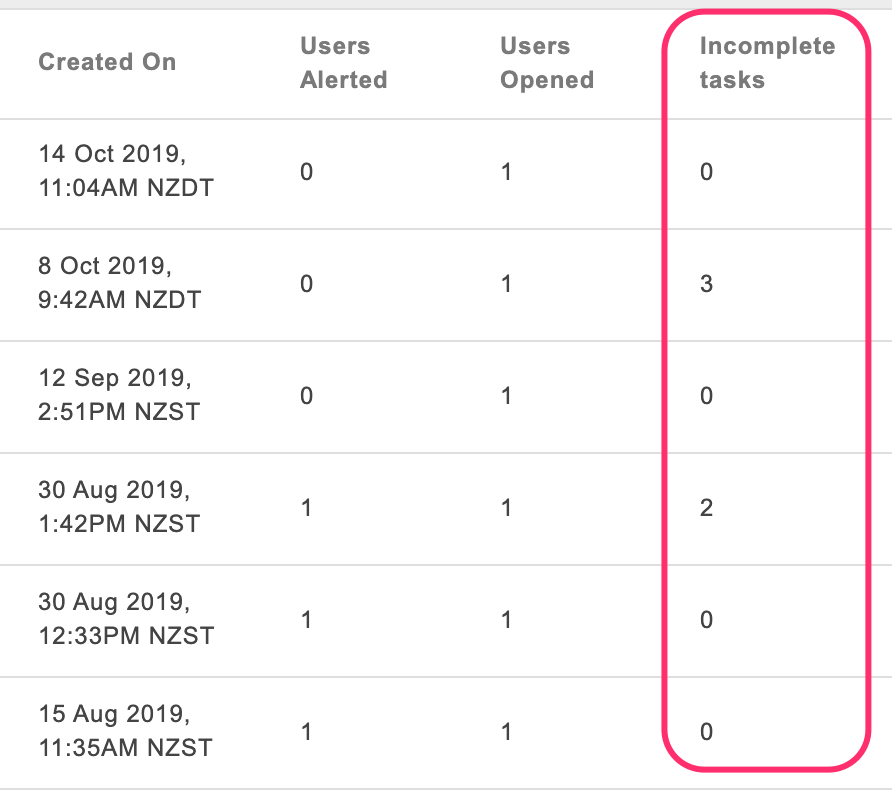Click the 30 Aug 2019, 1:42PM date
Viewport: 892px width, 790px height.
(x=119, y=507)
